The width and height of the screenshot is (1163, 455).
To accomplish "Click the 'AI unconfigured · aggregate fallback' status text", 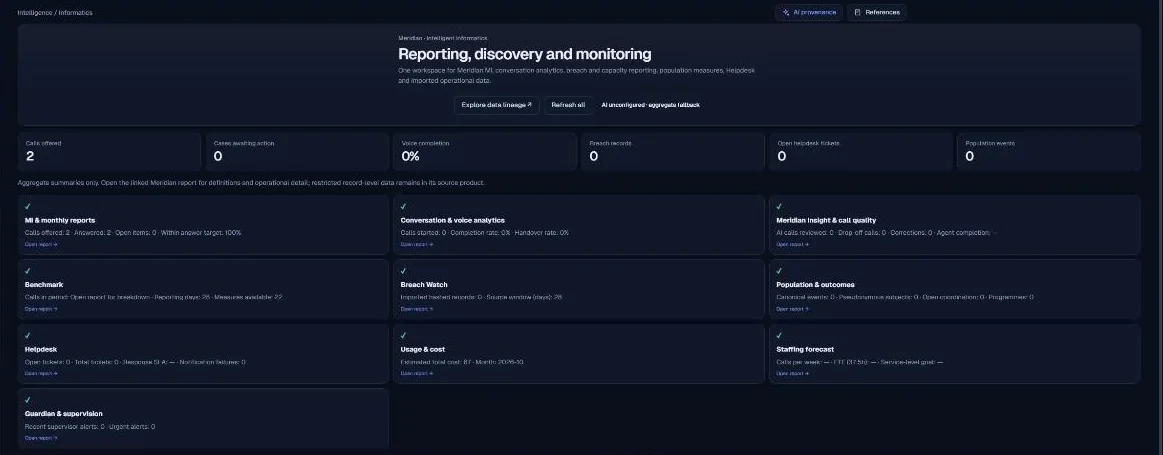I will tap(650, 105).
